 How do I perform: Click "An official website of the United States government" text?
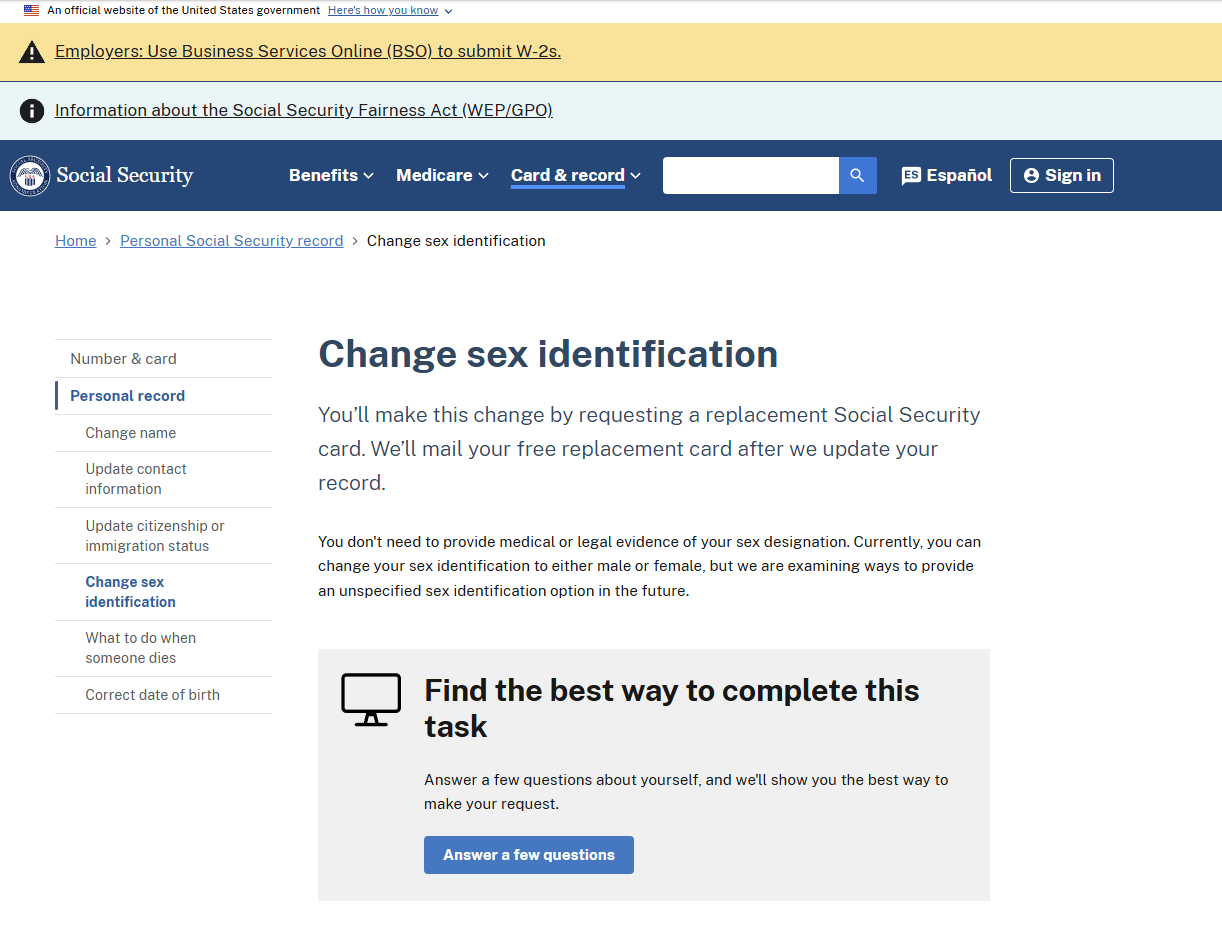click(184, 10)
